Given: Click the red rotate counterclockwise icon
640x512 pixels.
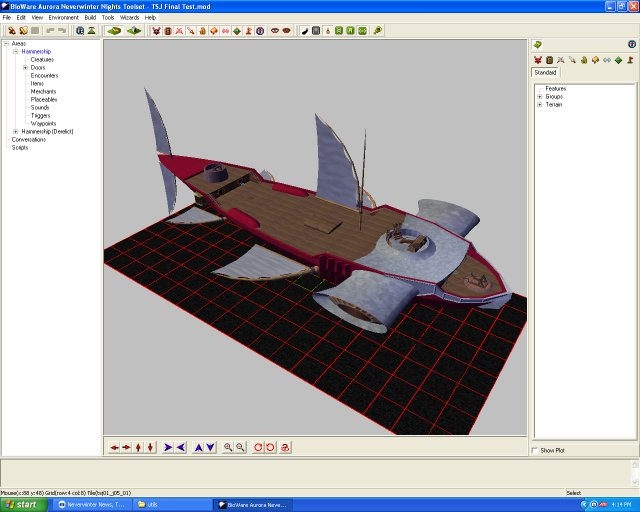Looking at the screenshot, I should pyautogui.click(x=259, y=447).
